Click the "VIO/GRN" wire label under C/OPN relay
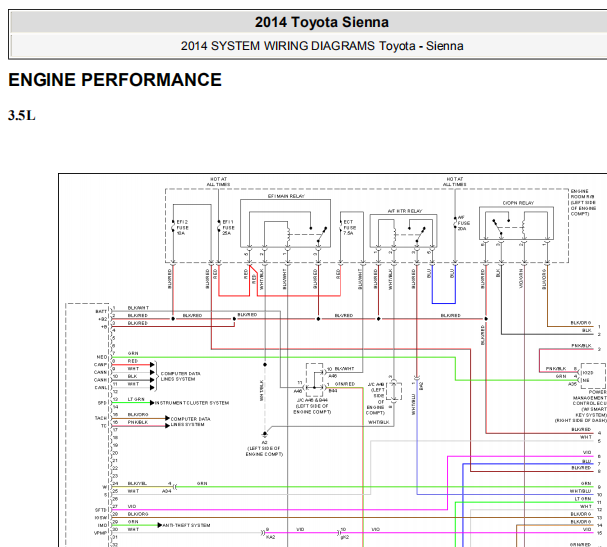 click(521, 279)
